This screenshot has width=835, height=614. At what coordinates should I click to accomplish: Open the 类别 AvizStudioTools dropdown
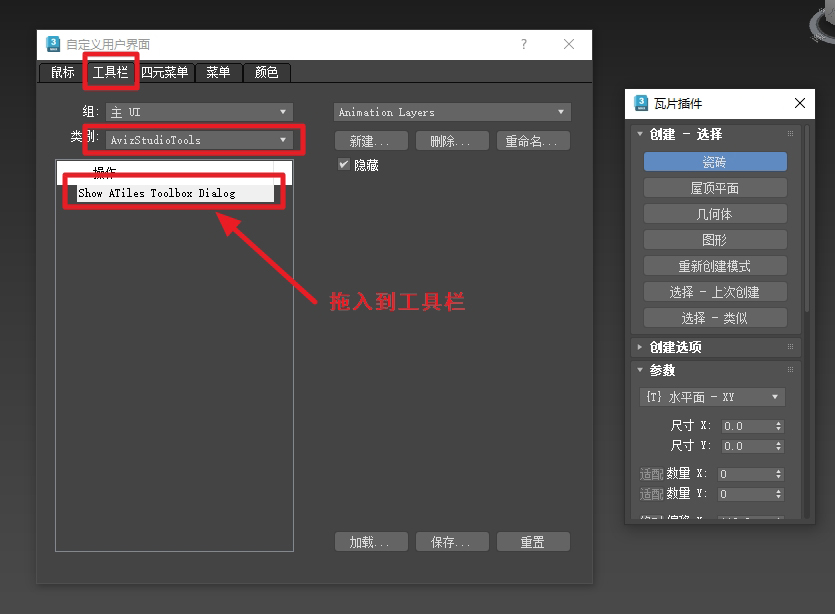tap(199, 140)
